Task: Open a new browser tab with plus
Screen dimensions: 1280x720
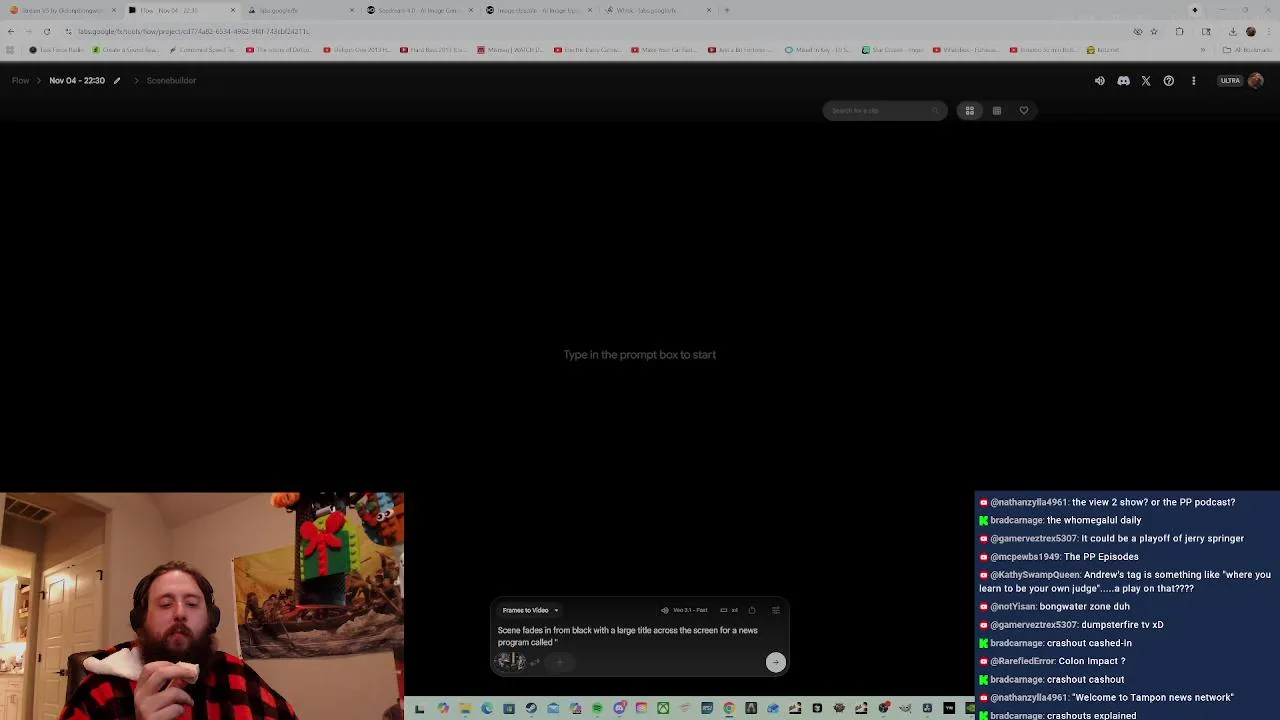Action: pos(727,10)
